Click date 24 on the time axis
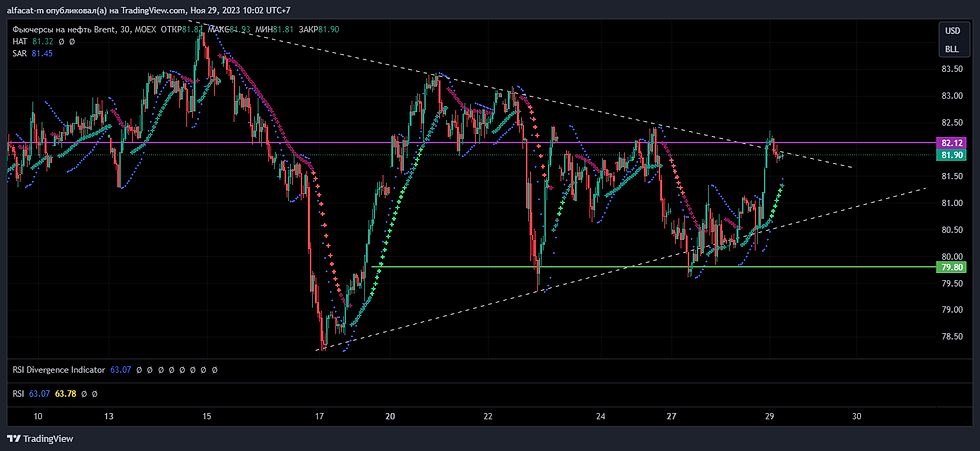Image resolution: width=980 pixels, height=451 pixels. click(601, 417)
